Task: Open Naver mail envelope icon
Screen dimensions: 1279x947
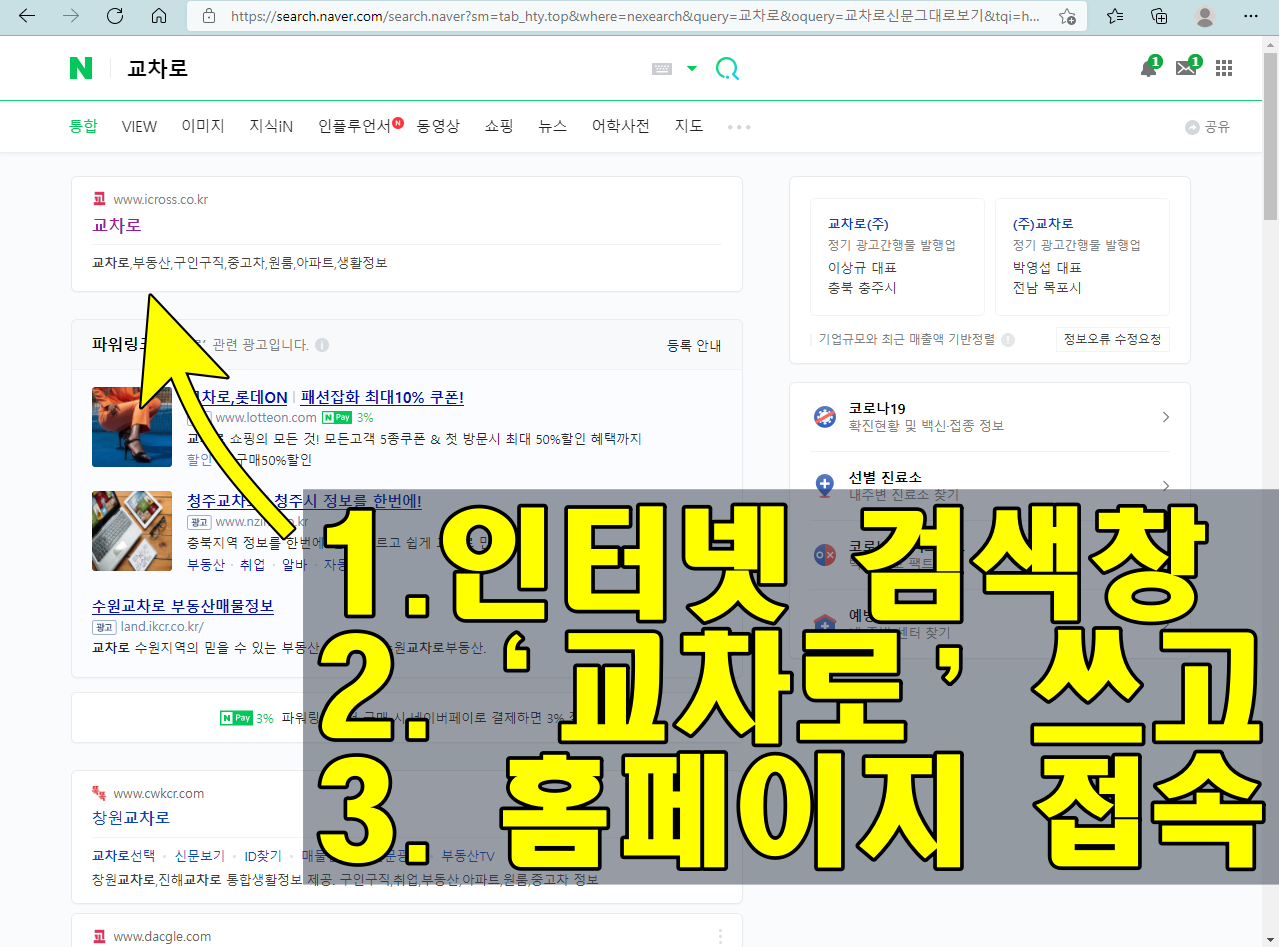Action: tap(1187, 68)
